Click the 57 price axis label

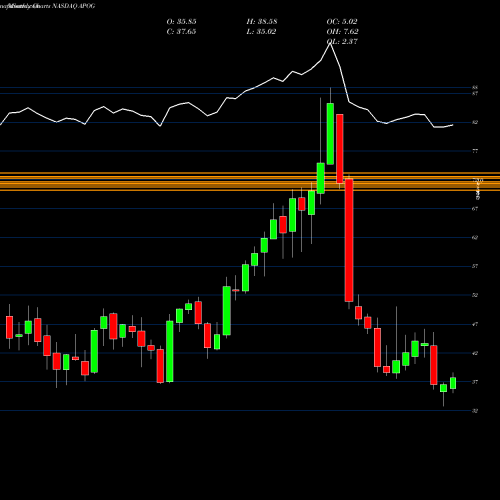pyautogui.click(x=475, y=266)
